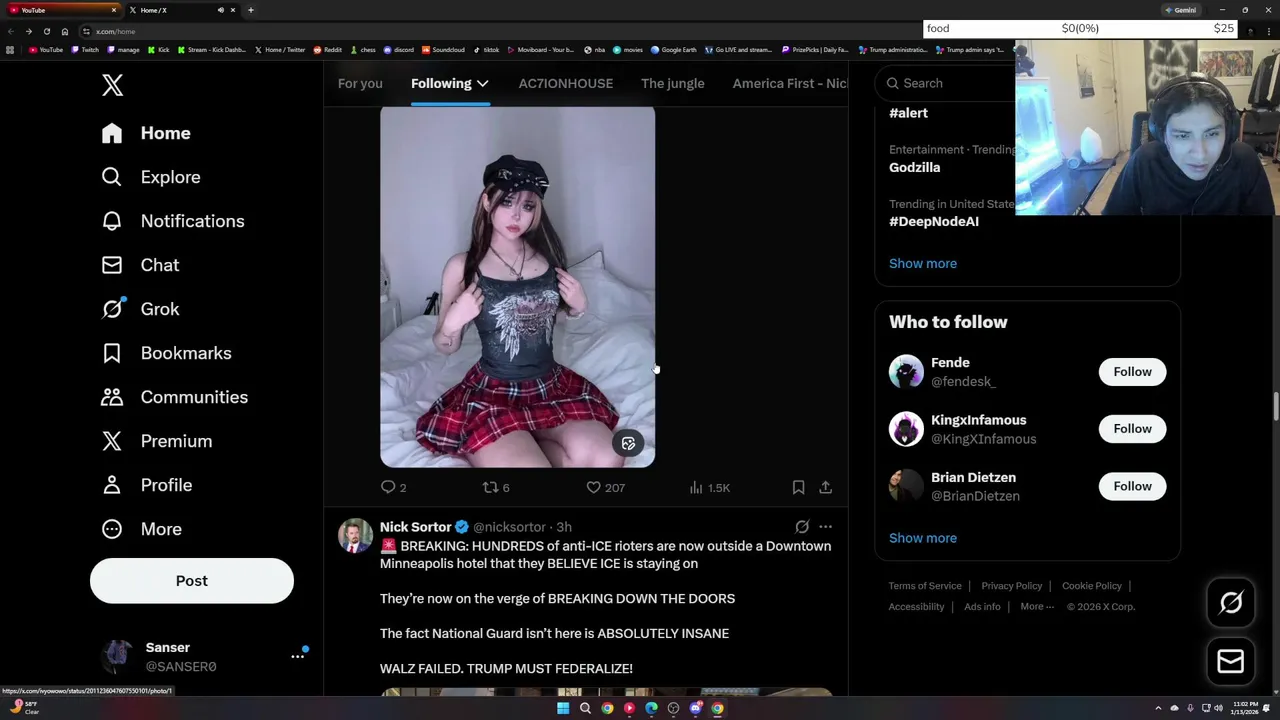Open the Godzilla trending topic
This screenshot has width=1280, height=720.
[915, 167]
